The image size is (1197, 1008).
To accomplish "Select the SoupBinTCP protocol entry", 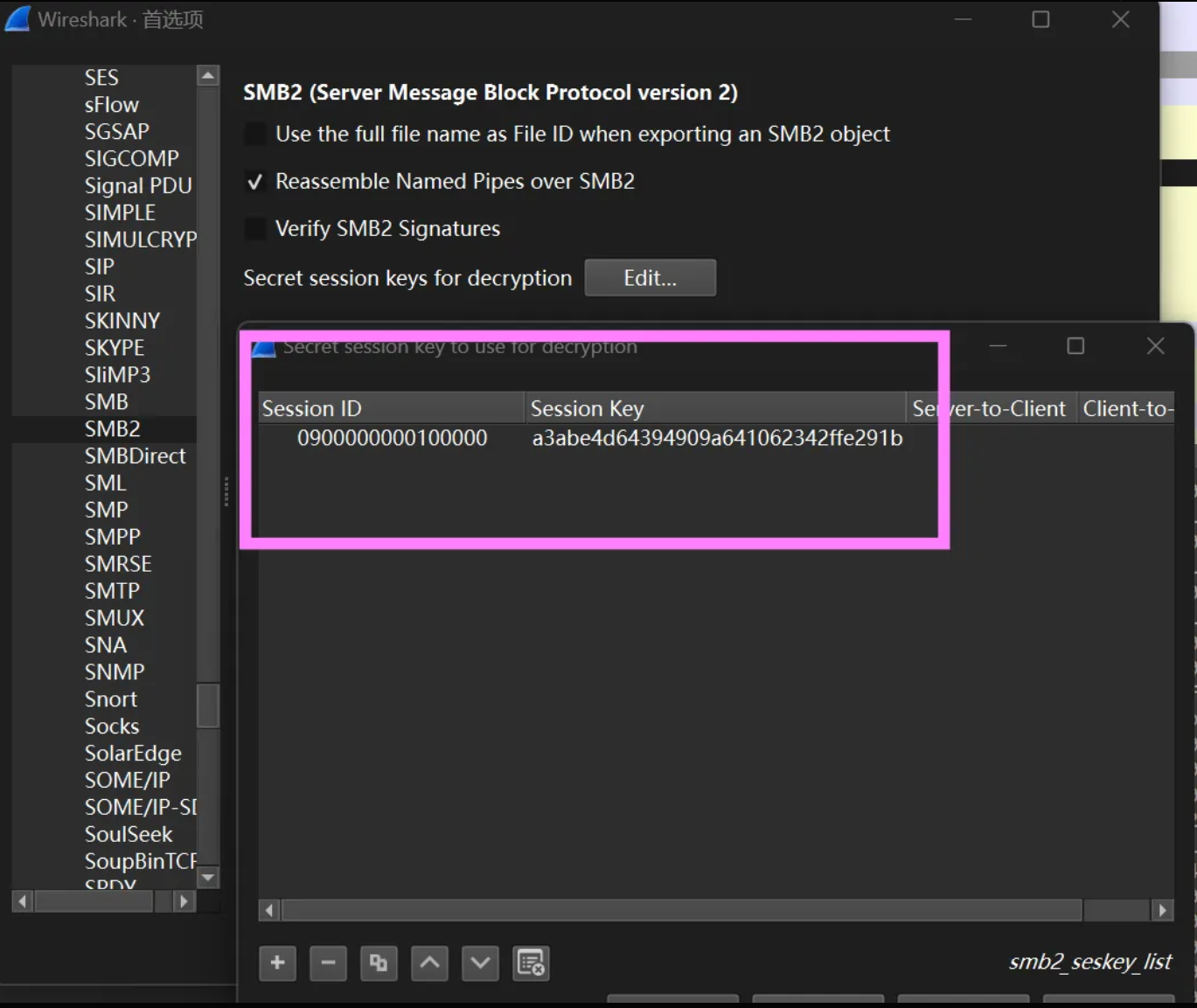I will tap(140, 861).
